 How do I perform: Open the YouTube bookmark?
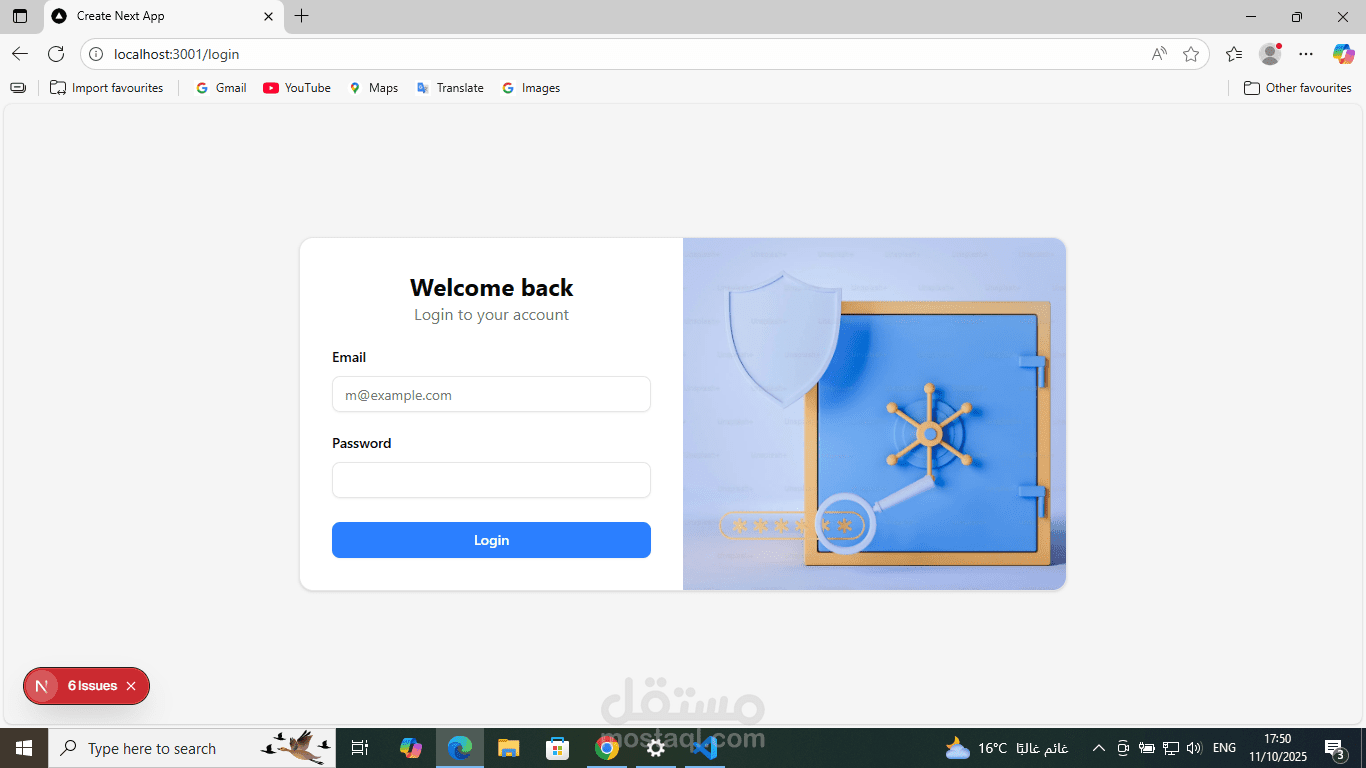pyautogui.click(x=297, y=88)
